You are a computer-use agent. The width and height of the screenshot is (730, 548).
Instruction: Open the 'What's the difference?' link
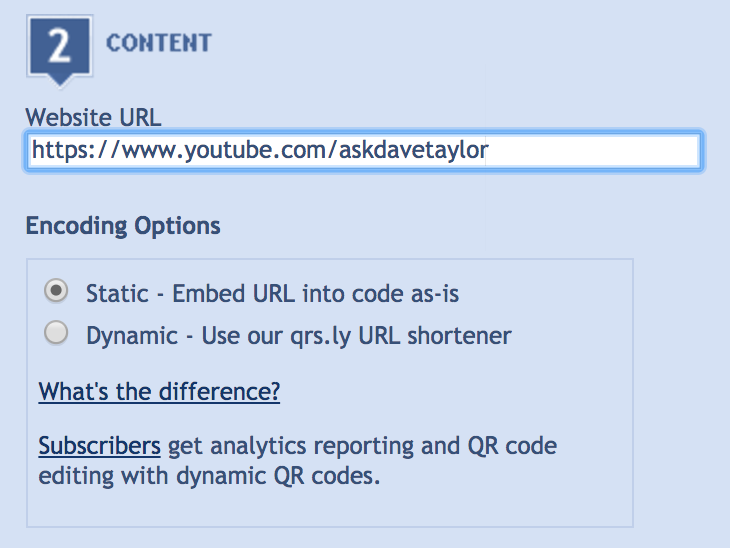159,391
